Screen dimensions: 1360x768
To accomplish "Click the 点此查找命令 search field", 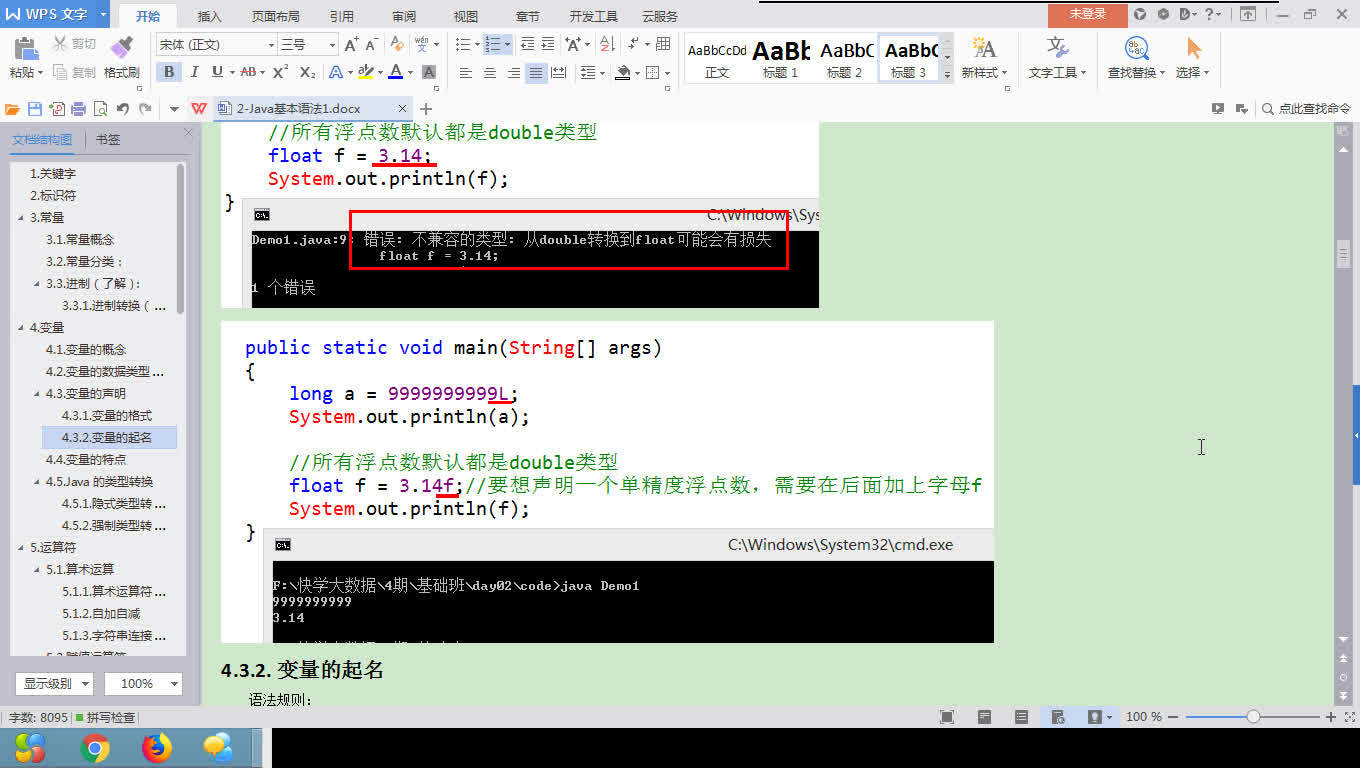I will pos(1306,109).
